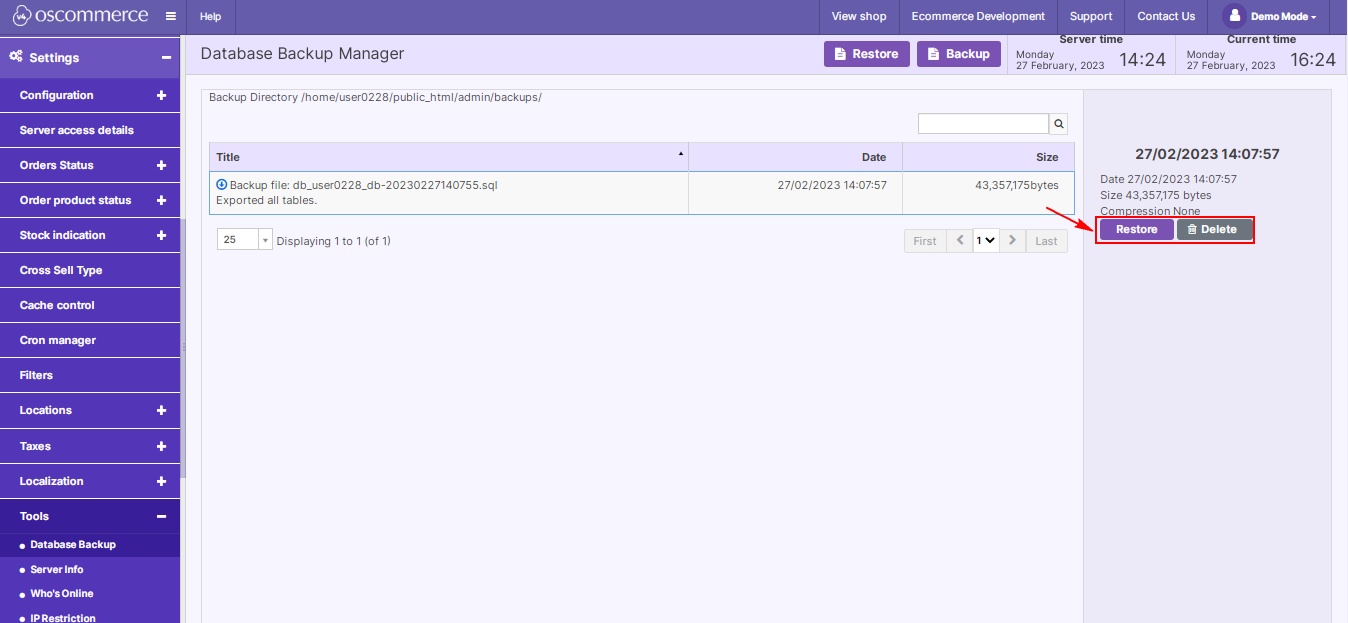Expand Locations plus icon
1348x623 pixels.
coord(161,410)
